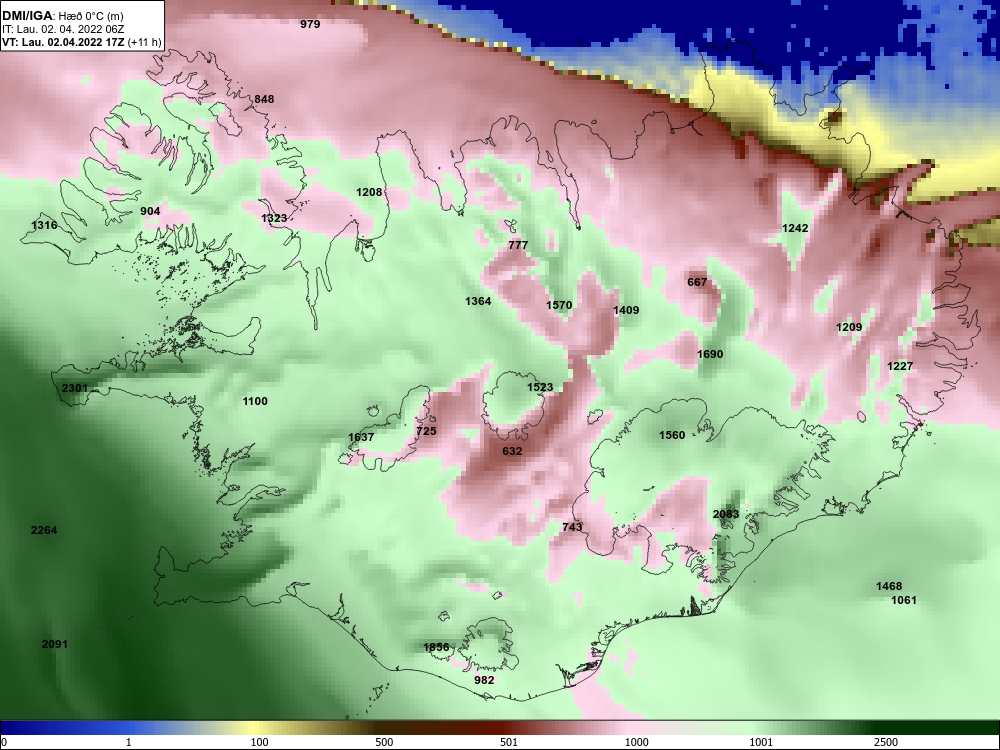The width and height of the screenshot is (1000, 750).
Task: Select the 904 height label
Action: 150,211
